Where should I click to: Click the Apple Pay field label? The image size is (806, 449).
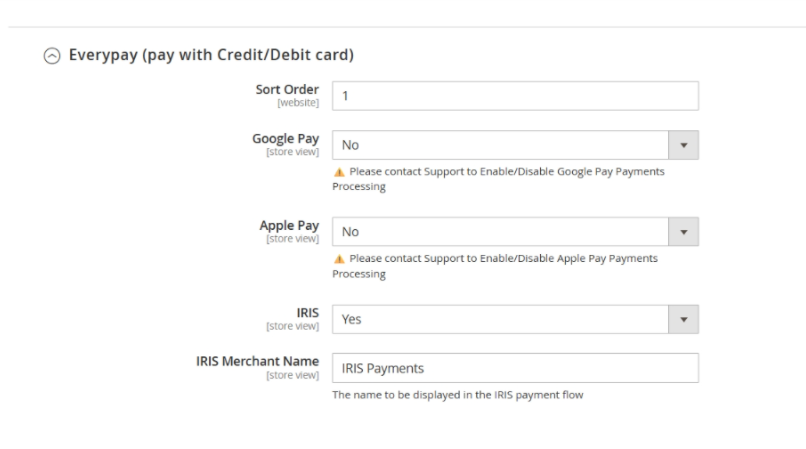point(289,226)
